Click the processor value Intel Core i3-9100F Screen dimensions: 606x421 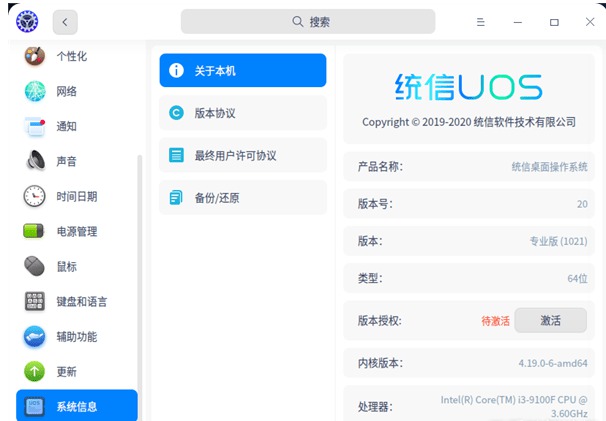514,406
